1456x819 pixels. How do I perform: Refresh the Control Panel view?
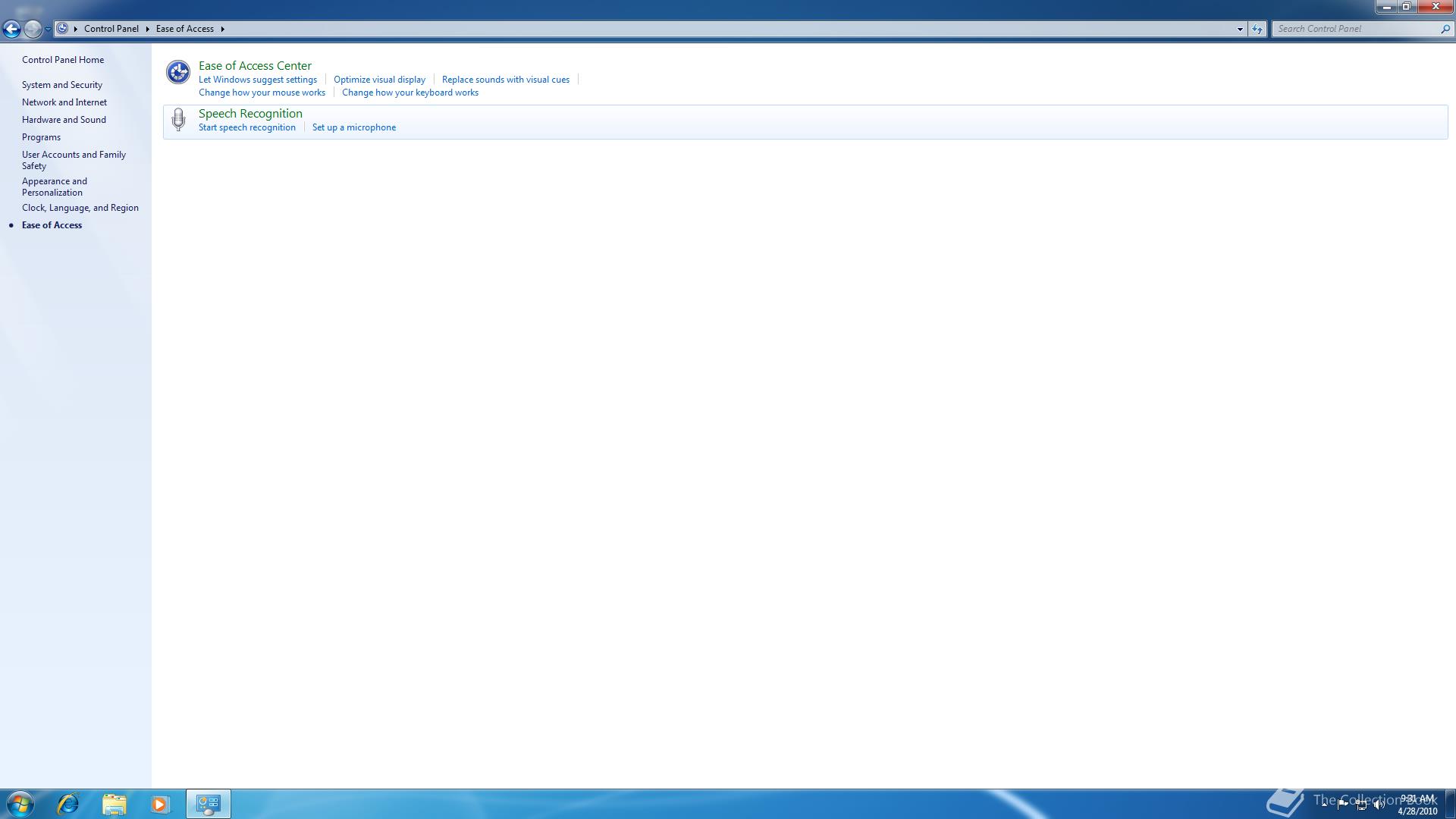1257,29
